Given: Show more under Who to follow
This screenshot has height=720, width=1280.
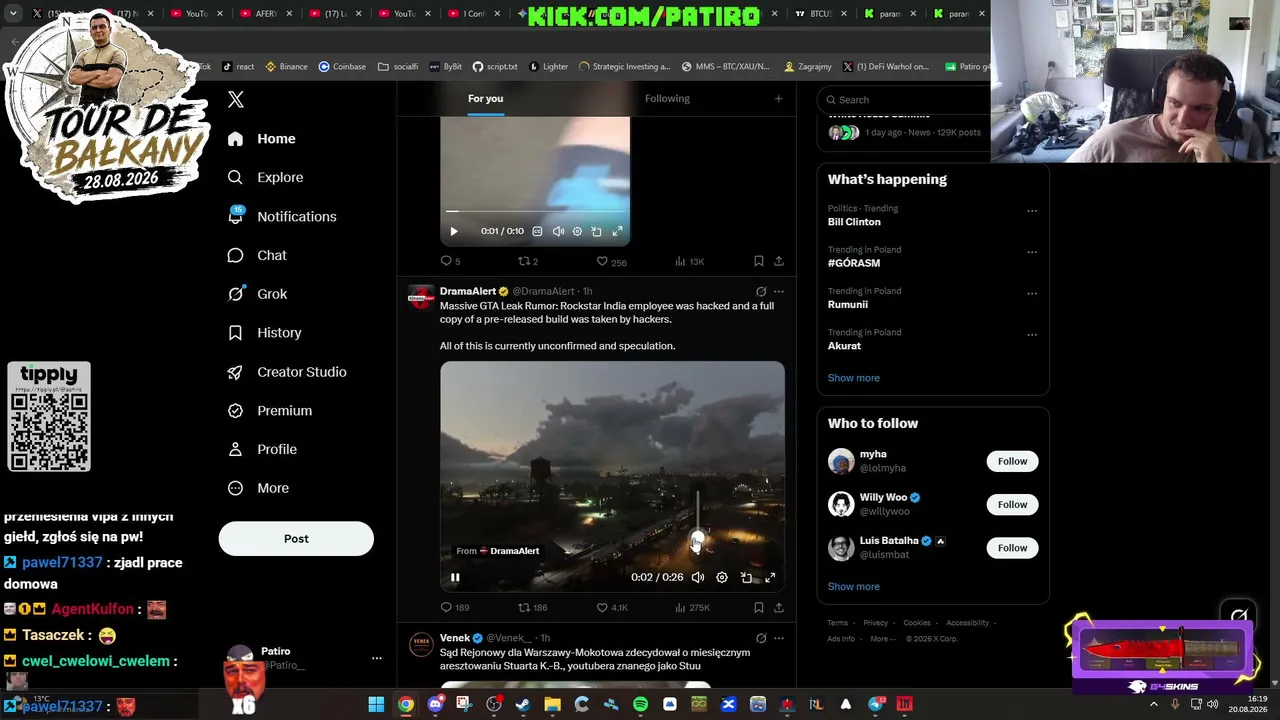Looking at the screenshot, I should [x=854, y=587].
